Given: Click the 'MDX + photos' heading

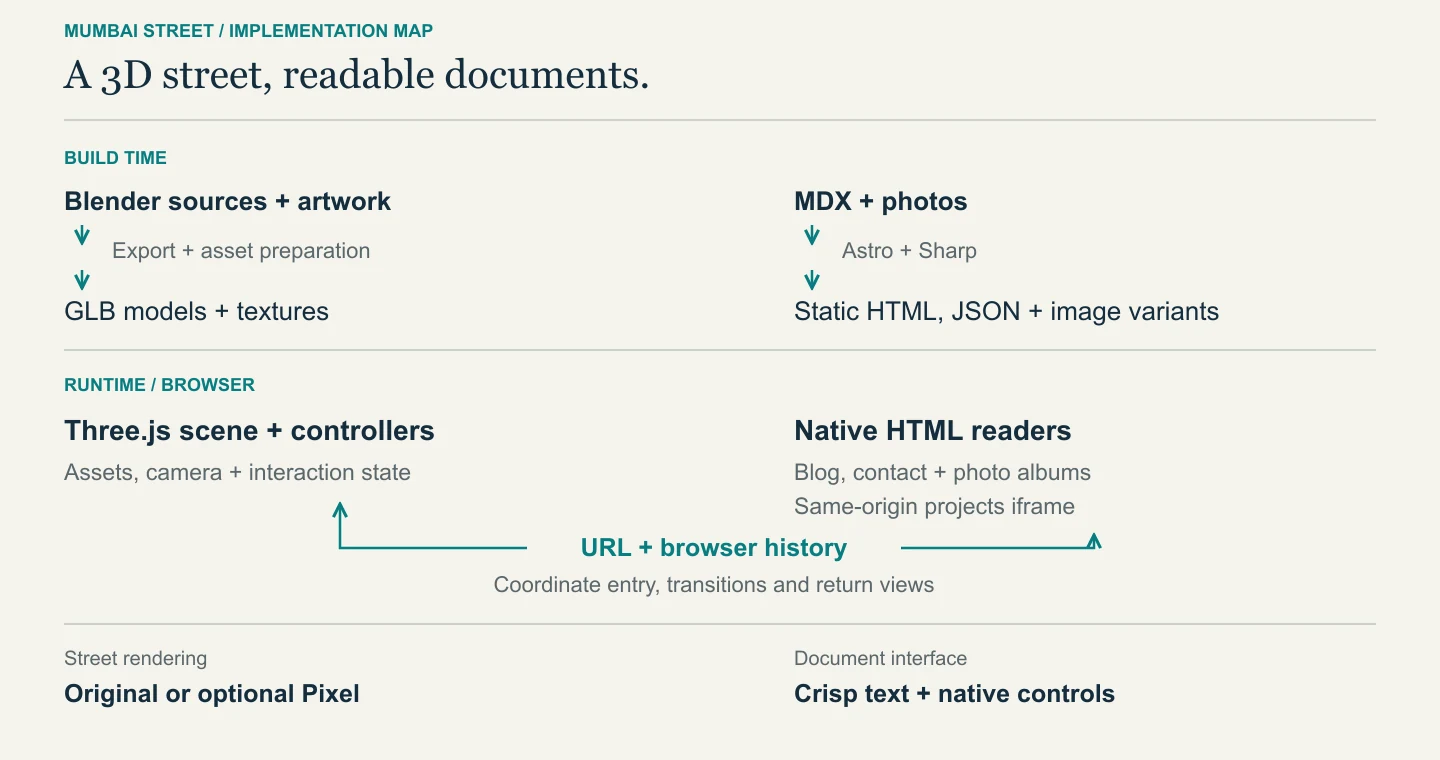Looking at the screenshot, I should 880,201.
